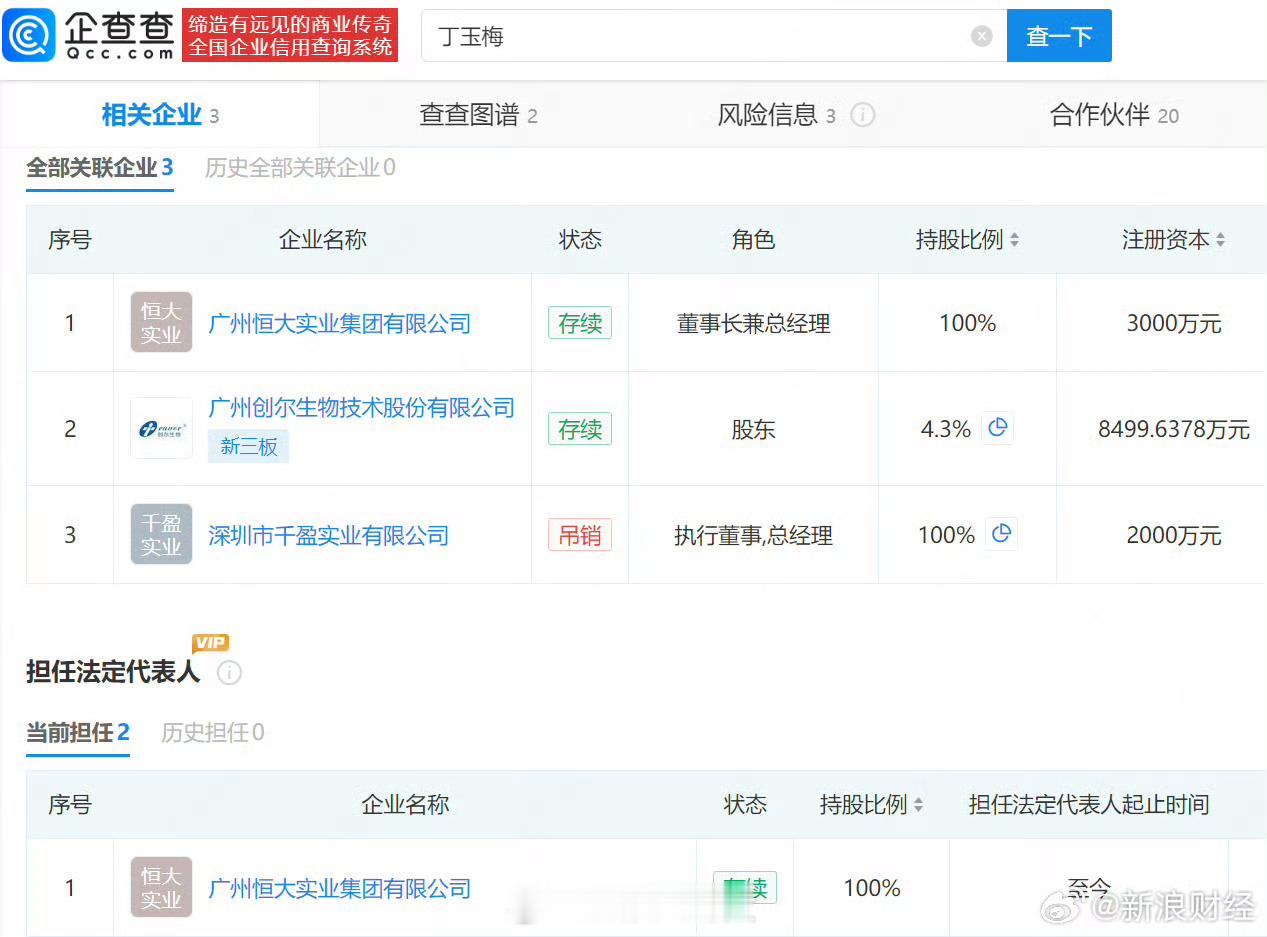Viewport: 1267px width, 937px height.
Task: Open the 创尔生物 company logo thumbnail
Action: tap(161, 428)
